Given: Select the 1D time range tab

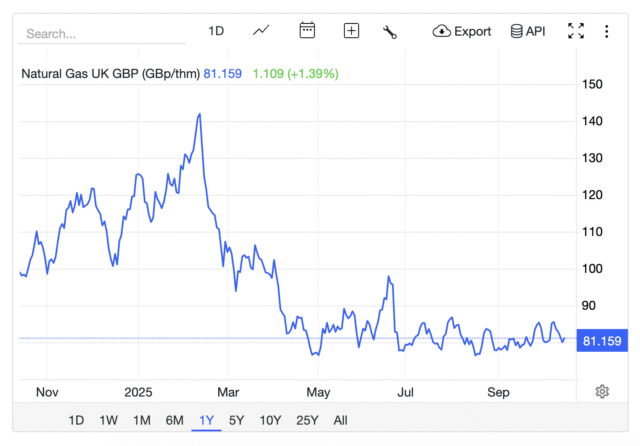Looking at the screenshot, I should 76,420.
